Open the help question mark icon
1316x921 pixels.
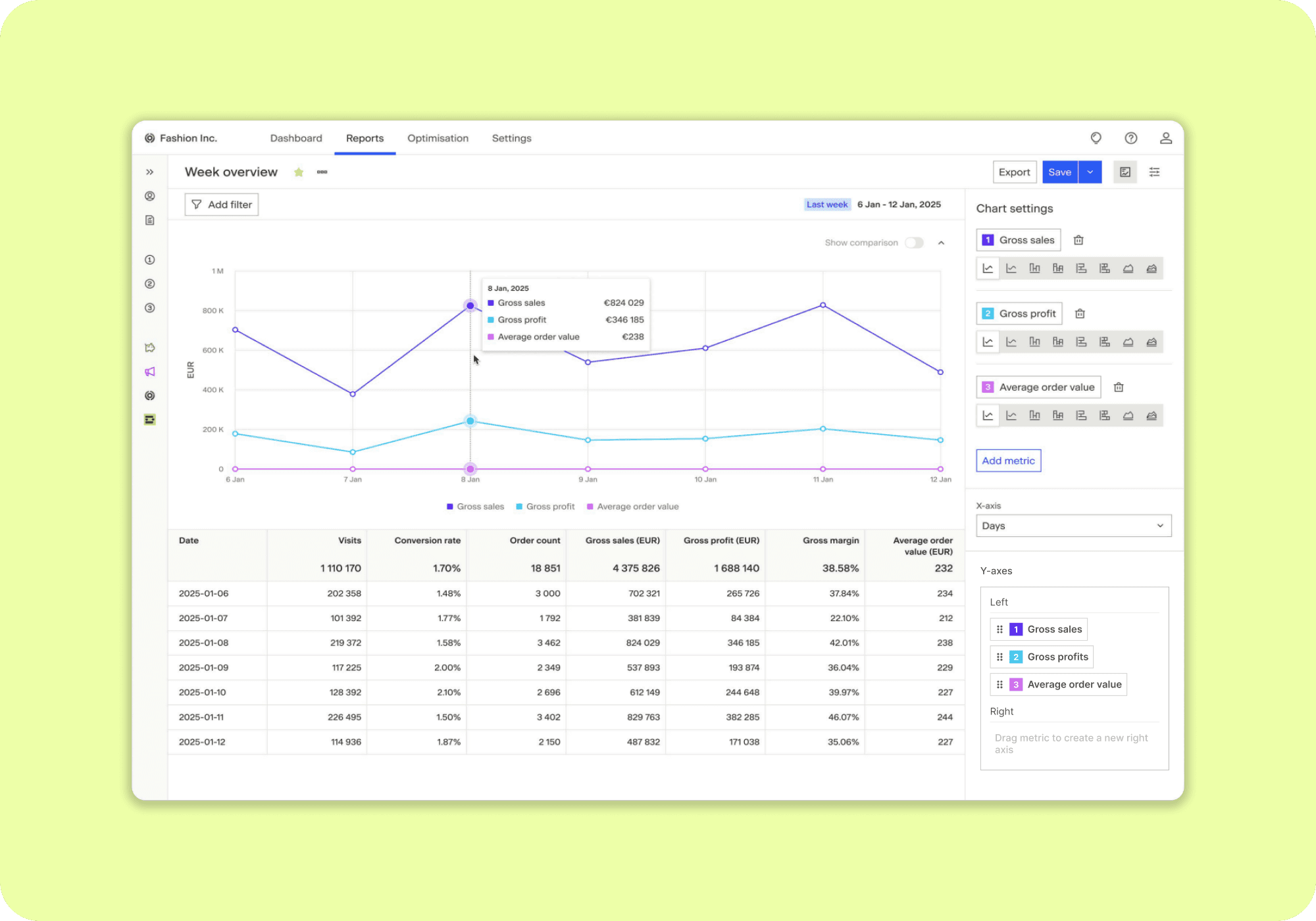point(1130,138)
